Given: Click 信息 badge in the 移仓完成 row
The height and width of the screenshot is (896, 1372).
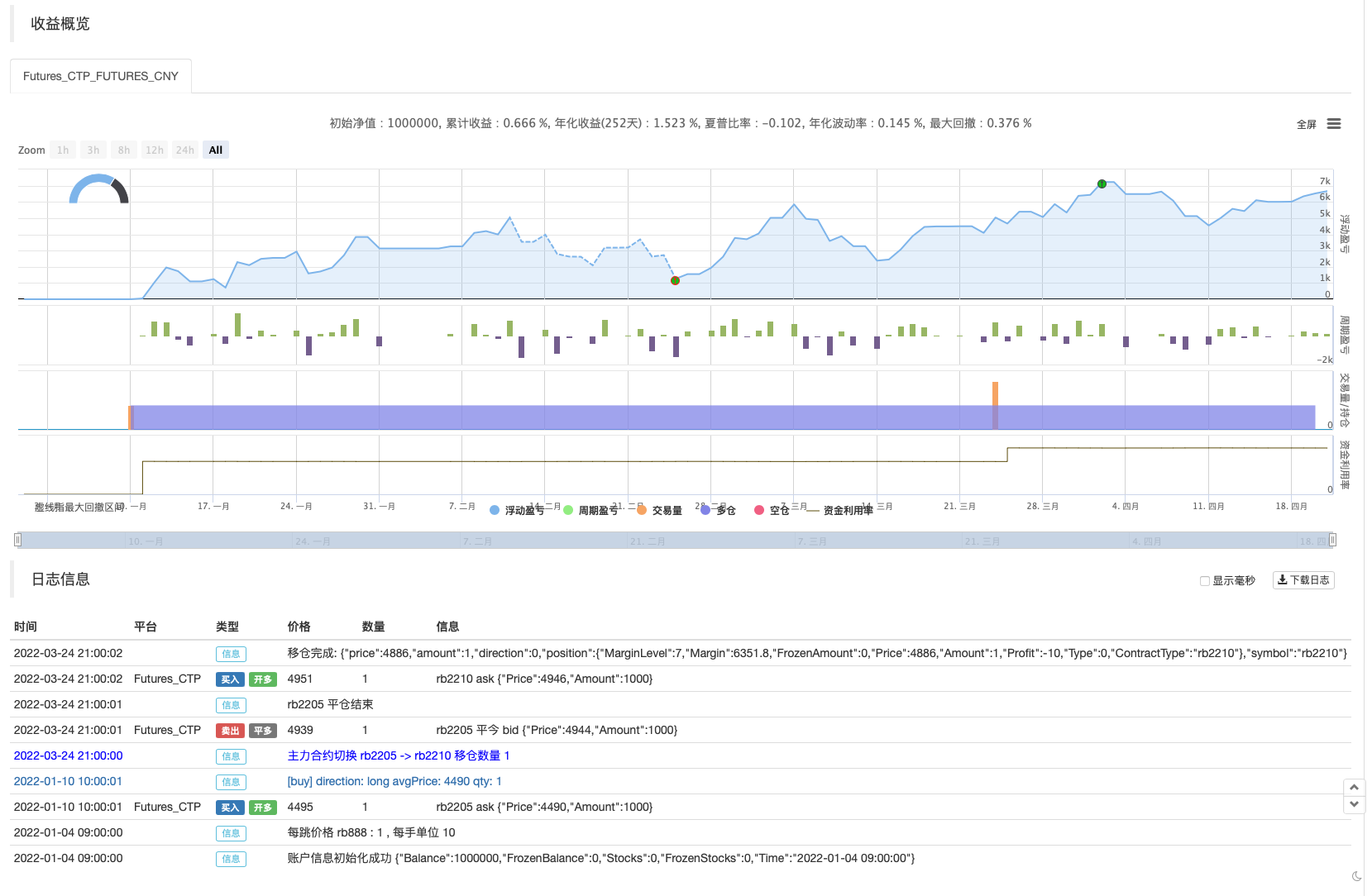Looking at the screenshot, I should tap(231, 654).
